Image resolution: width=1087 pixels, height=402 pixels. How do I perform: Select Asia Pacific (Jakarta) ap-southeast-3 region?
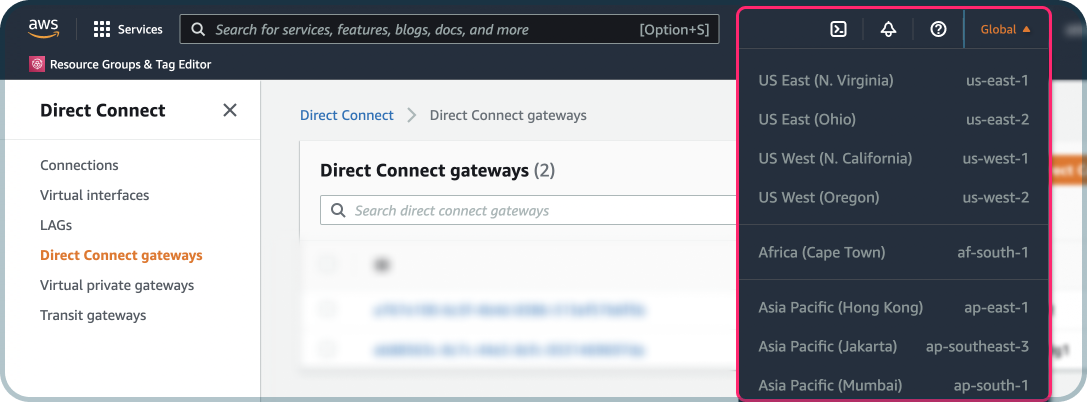[894, 346]
